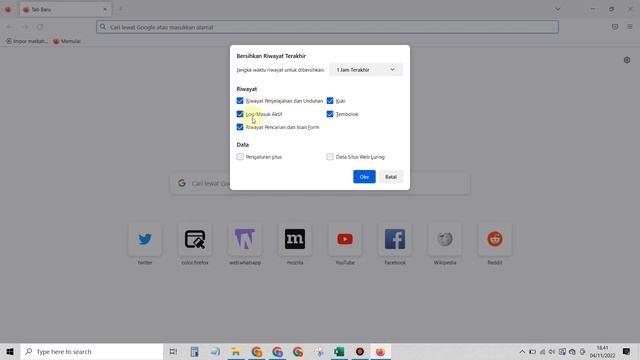This screenshot has height=360, width=640.
Task: Enable Data Situs Web Luring checkbox
Action: [330, 157]
